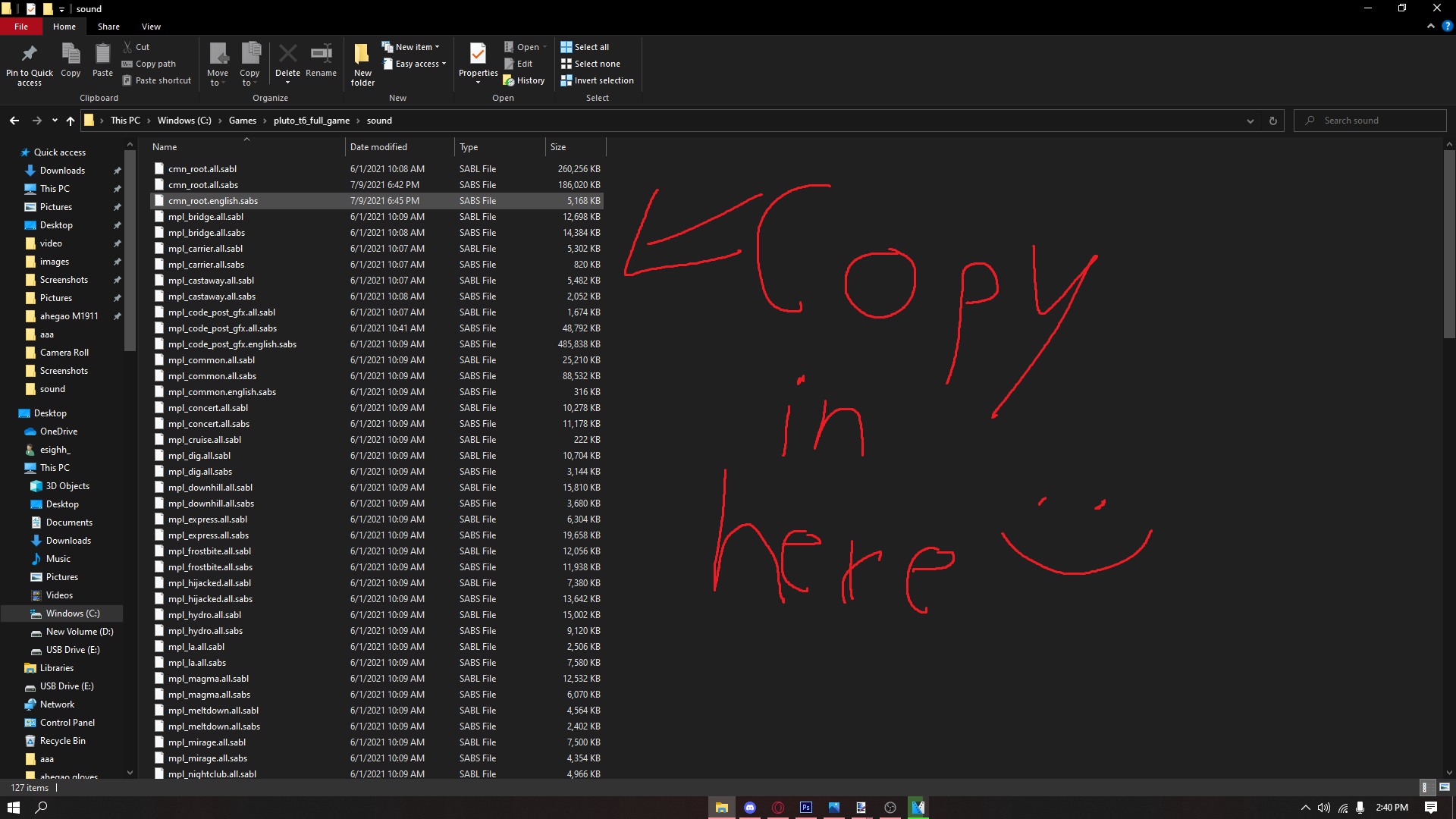This screenshot has height=819, width=1456.
Task: Open the New item dropdown
Action: pyautogui.click(x=410, y=47)
